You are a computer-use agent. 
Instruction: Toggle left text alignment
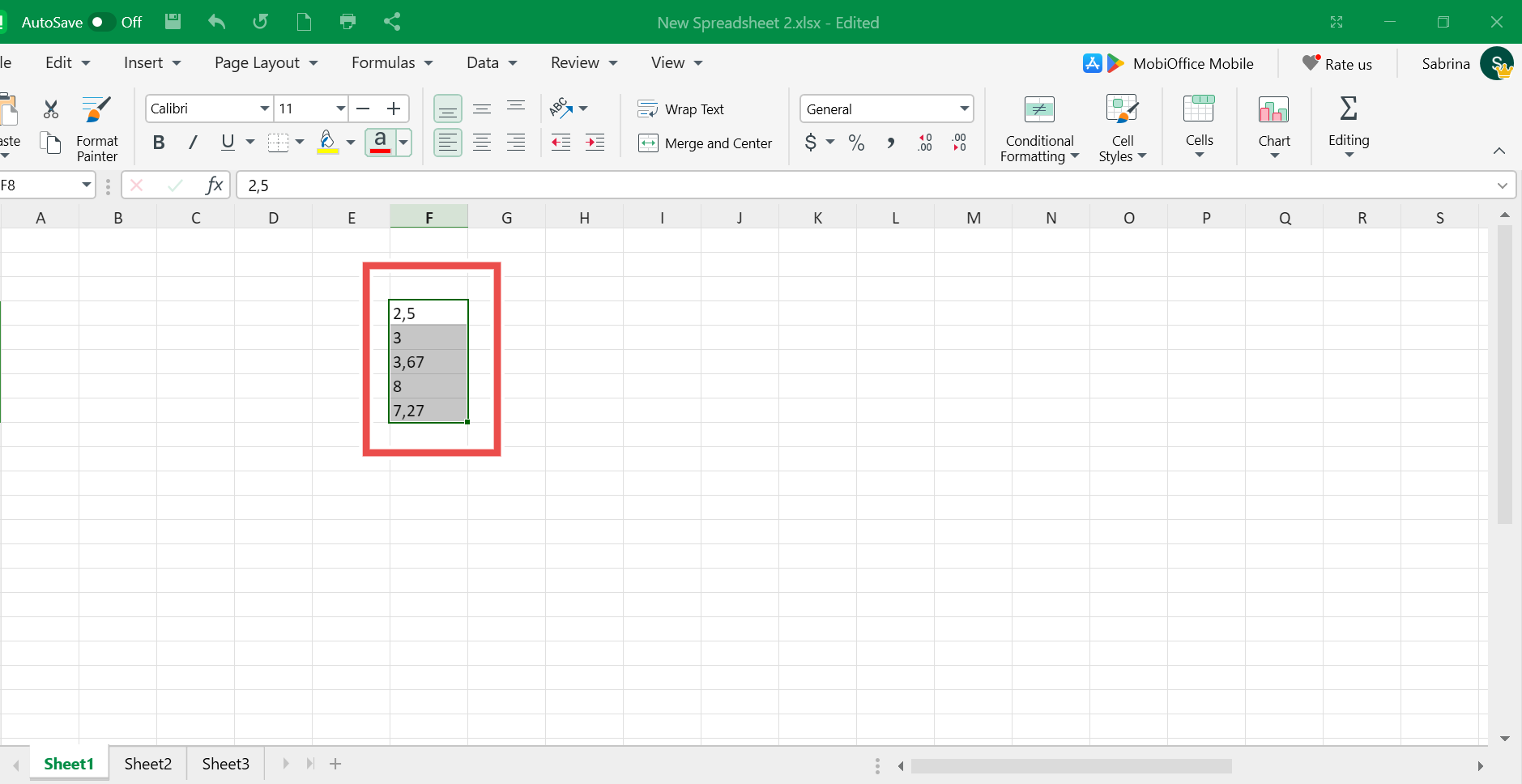(448, 143)
